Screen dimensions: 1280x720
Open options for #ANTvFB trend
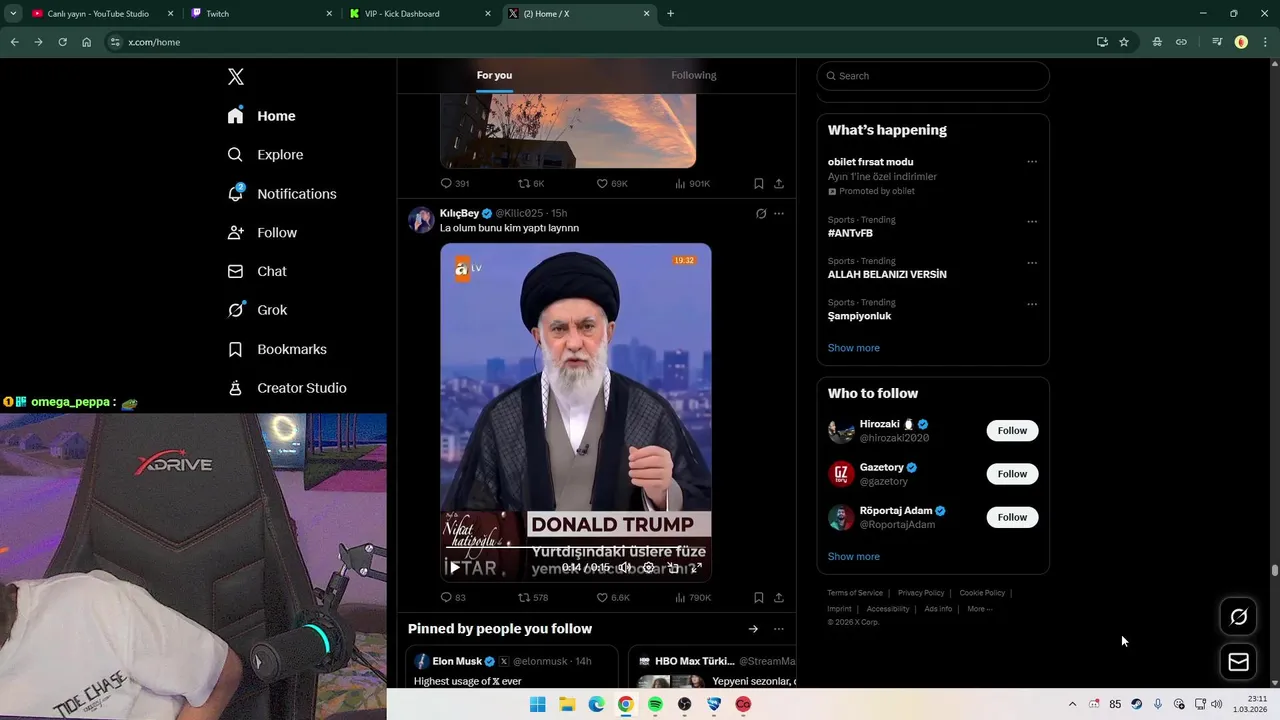(x=1032, y=221)
